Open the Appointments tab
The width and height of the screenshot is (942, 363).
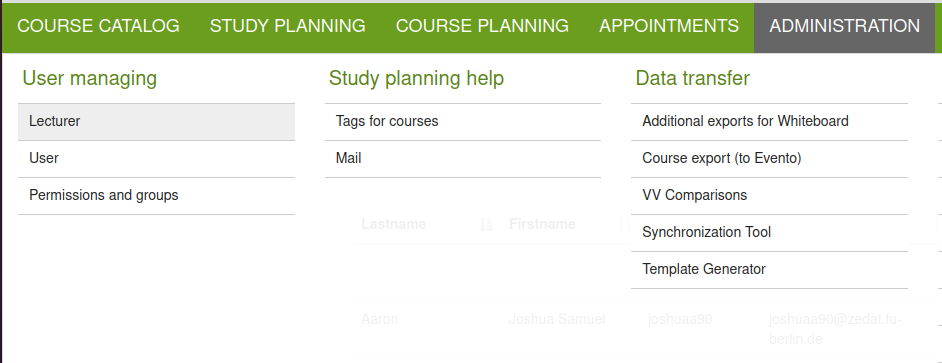(x=669, y=26)
